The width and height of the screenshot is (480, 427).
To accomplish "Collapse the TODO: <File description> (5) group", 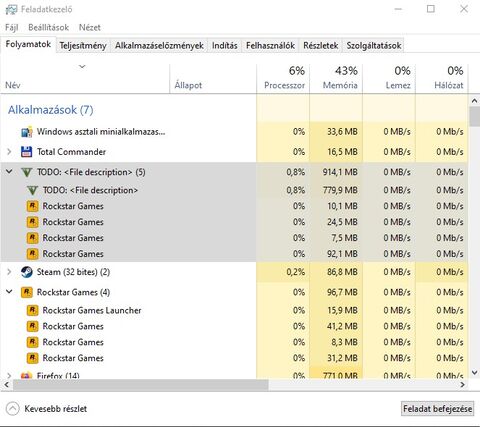I will 9,172.
